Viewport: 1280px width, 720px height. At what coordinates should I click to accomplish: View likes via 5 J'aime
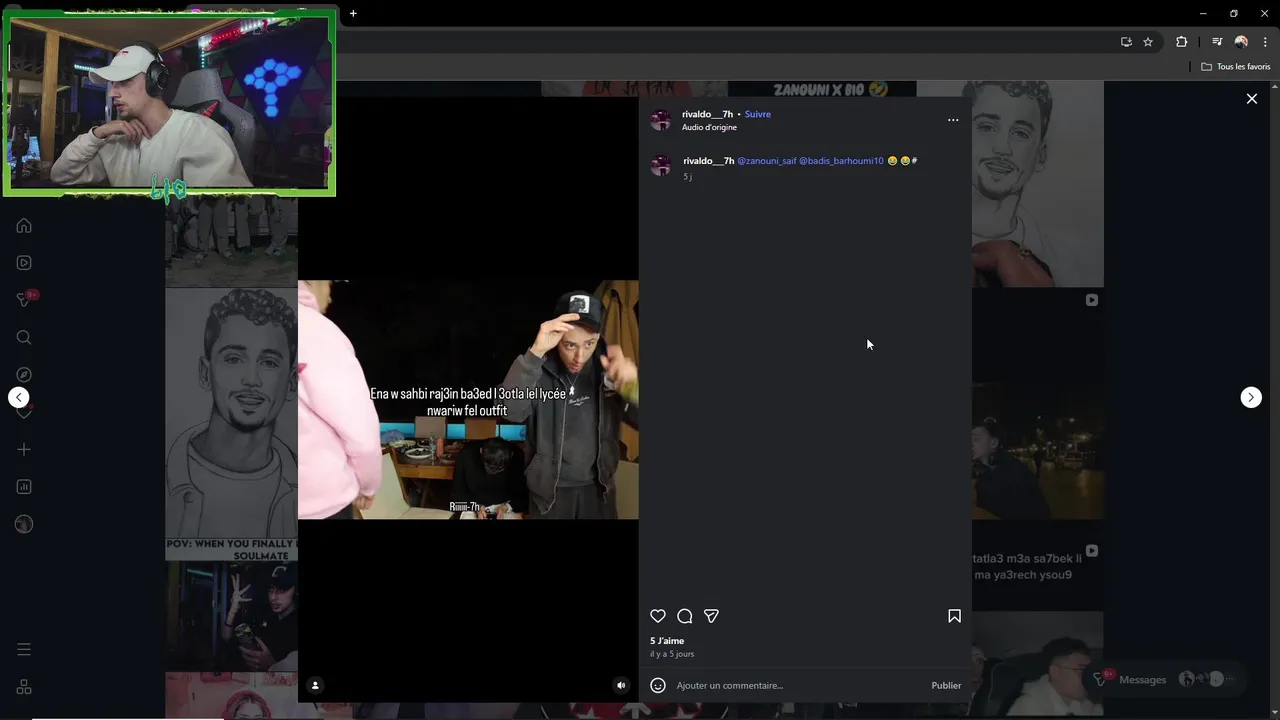[x=667, y=641]
